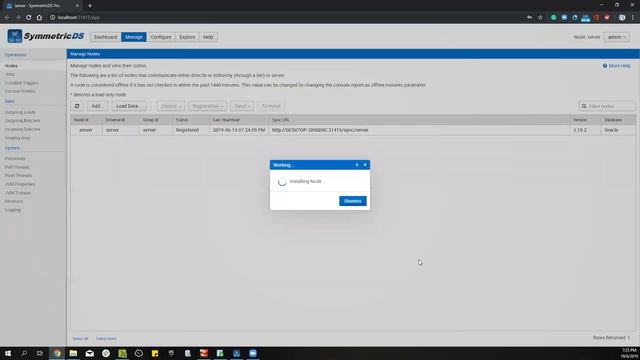Viewport: 640px width, 360px height.
Task: Open the Send dropdown button
Action: coord(242,106)
